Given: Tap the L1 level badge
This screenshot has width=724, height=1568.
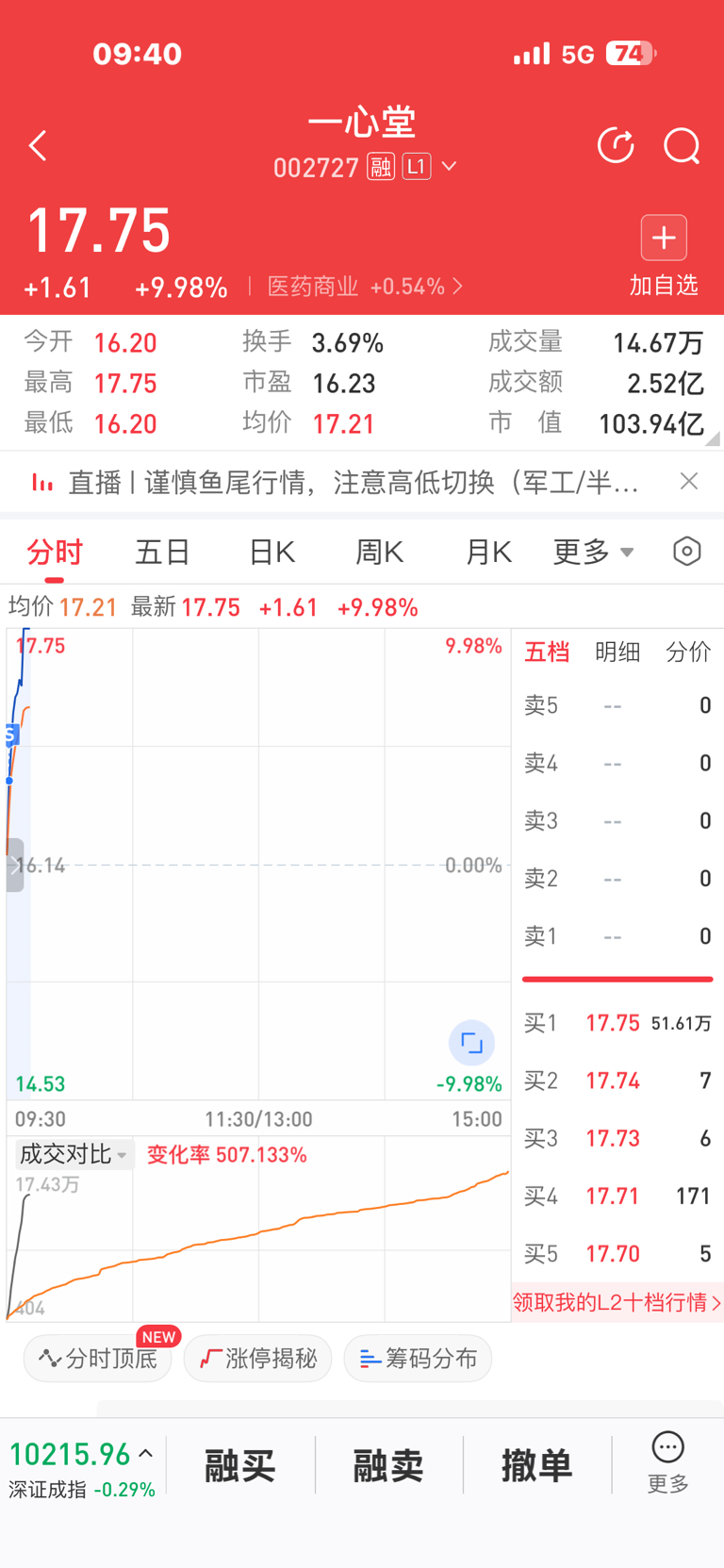Looking at the screenshot, I should tap(417, 167).
